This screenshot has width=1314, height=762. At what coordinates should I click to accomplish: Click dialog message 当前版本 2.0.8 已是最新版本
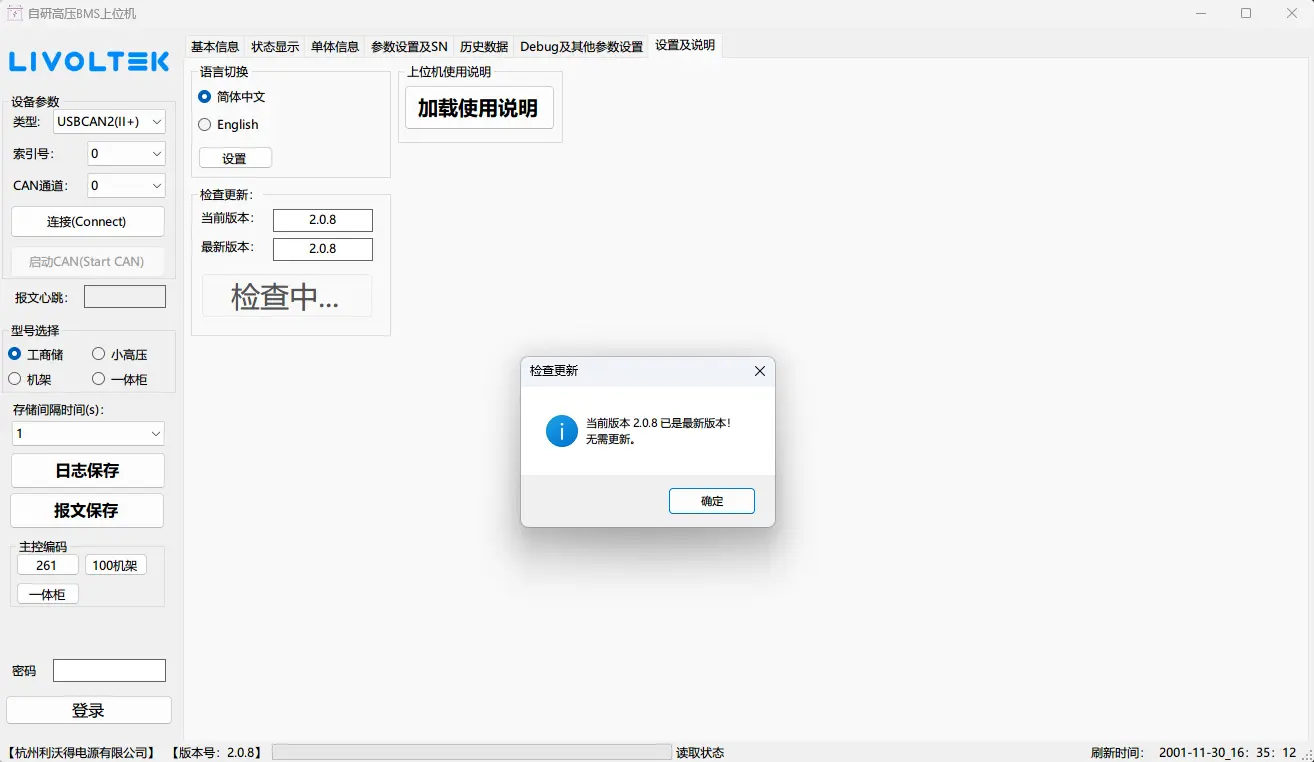click(x=658, y=424)
